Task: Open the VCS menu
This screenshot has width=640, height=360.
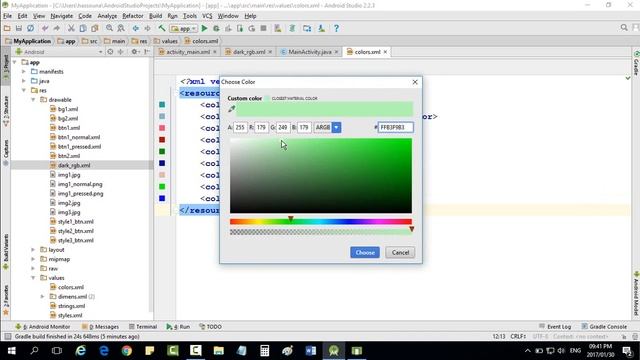Action: [207, 16]
